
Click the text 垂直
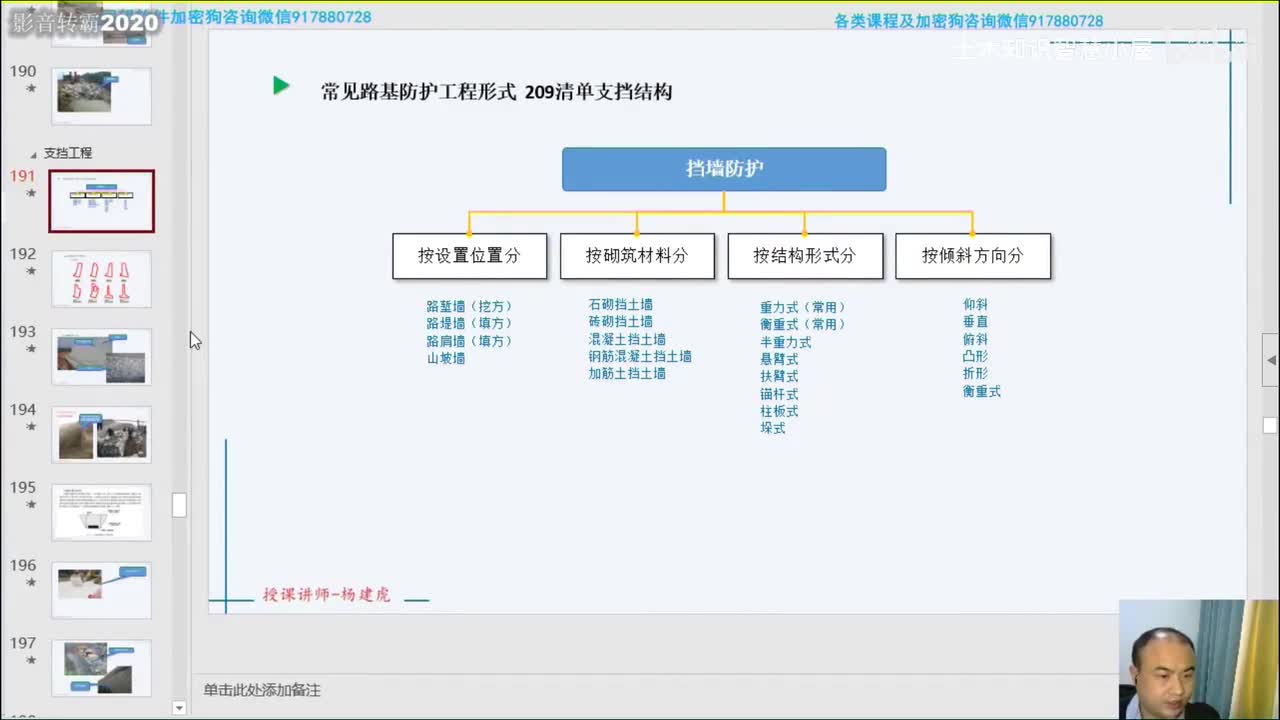point(975,321)
